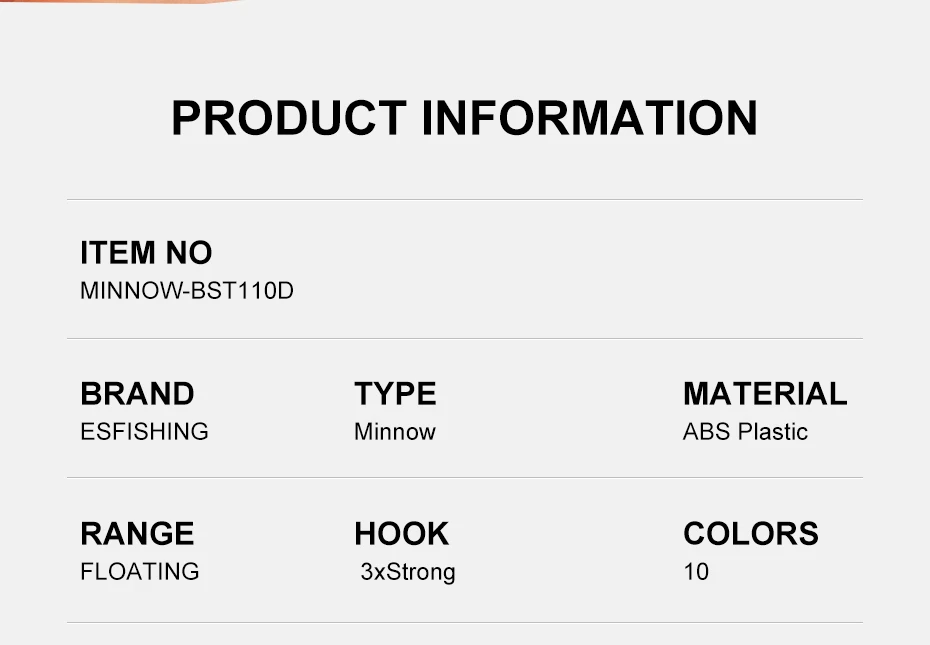930x645 pixels.
Task: Click the TYPE label
Action: (x=395, y=394)
